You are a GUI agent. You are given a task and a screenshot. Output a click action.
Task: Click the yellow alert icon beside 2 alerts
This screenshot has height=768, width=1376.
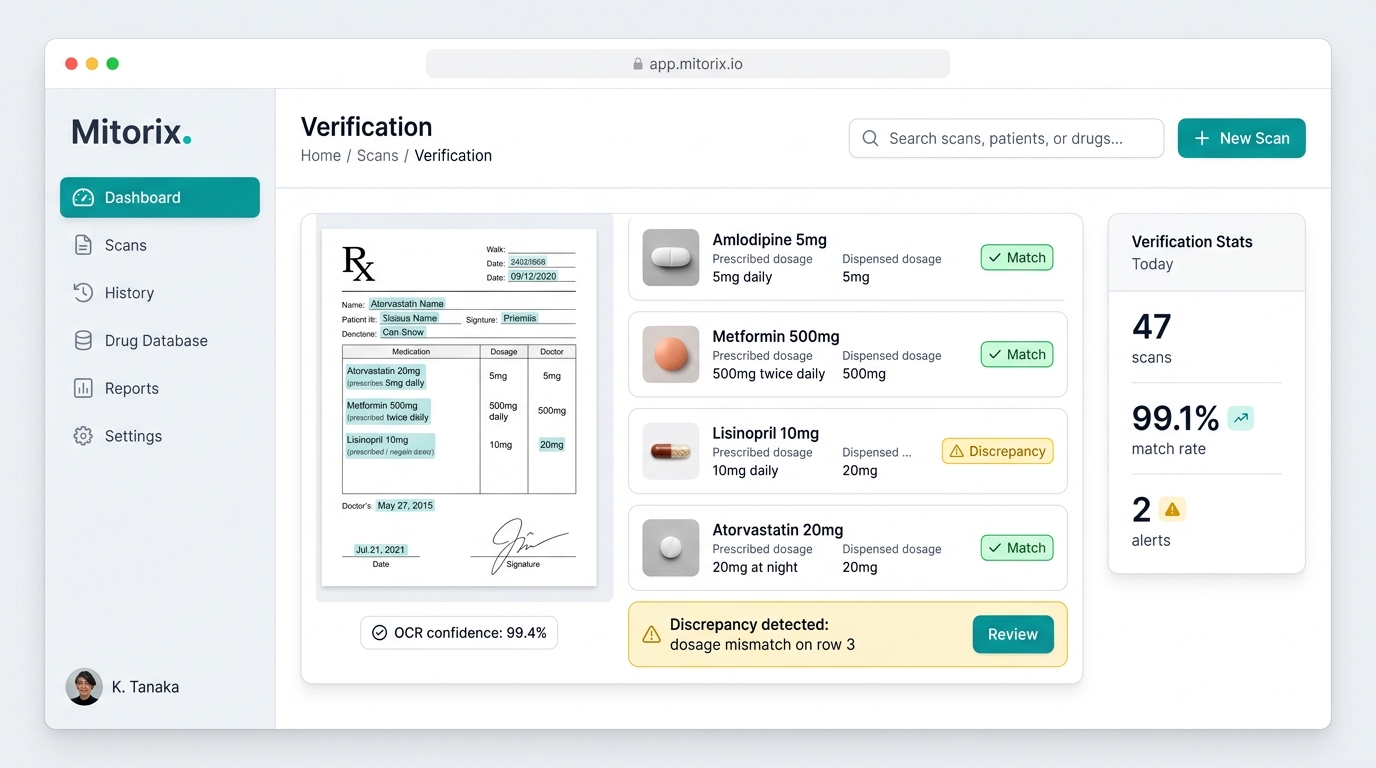point(1172,510)
